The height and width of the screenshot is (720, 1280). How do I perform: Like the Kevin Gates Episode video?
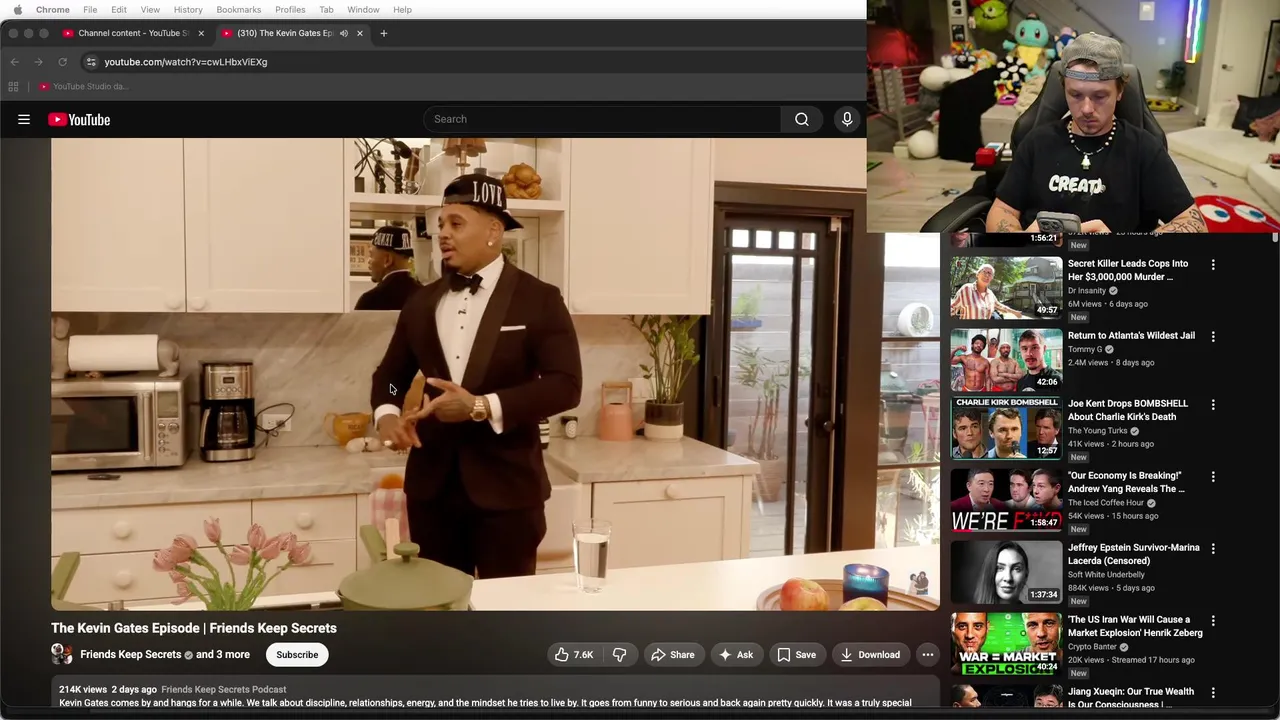(x=573, y=655)
